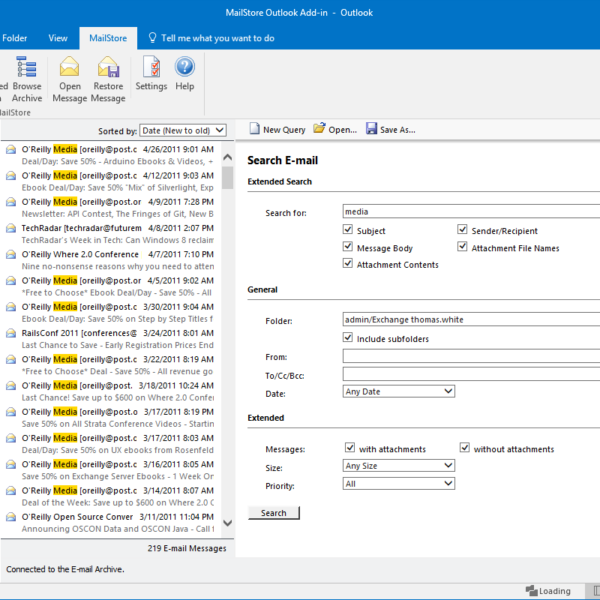Viewport: 600px width, 600px height.
Task: Click the Open Message ribbon icon
Action: click(69, 67)
